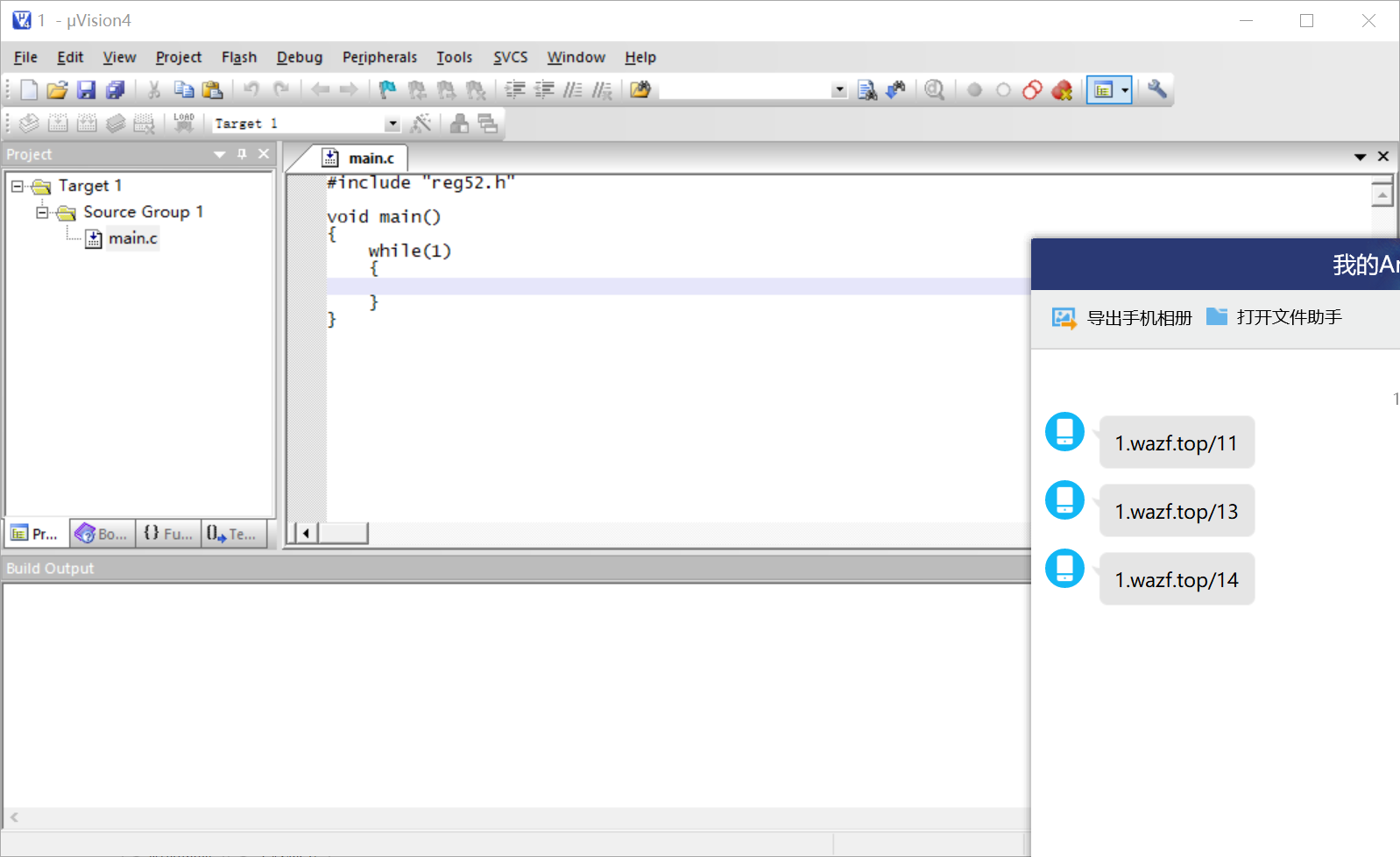The width and height of the screenshot is (1400, 857).
Task: Open the Edit menu
Action: (70, 57)
